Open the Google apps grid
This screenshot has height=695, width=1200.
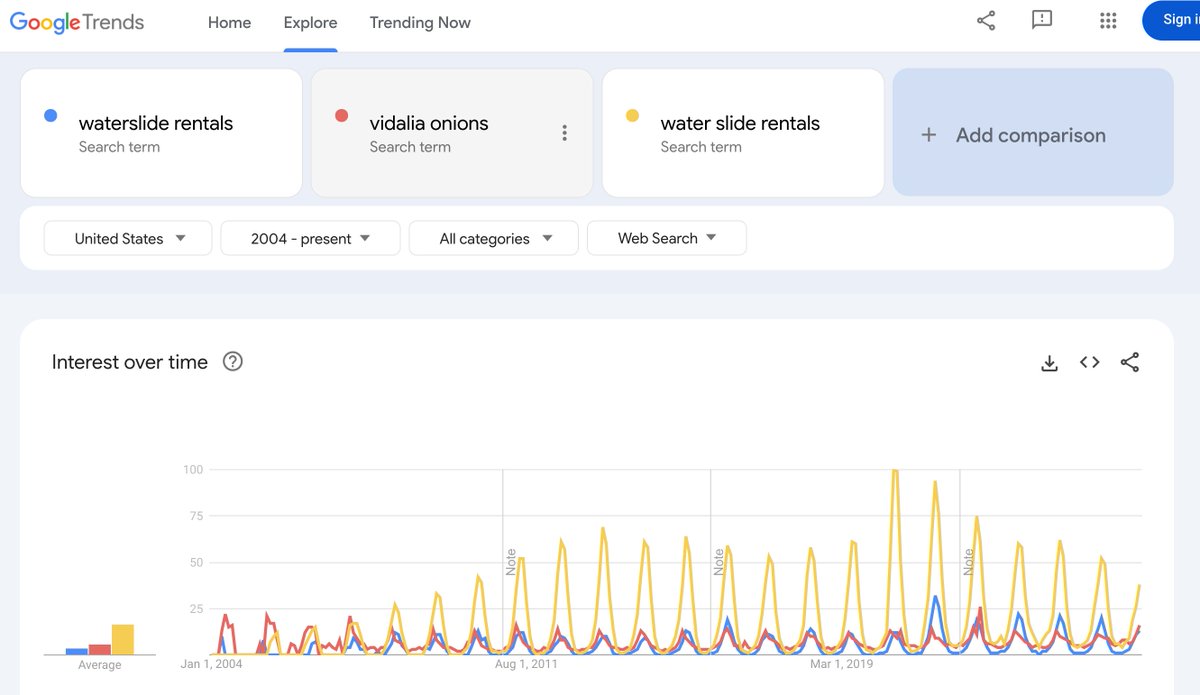1108,21
